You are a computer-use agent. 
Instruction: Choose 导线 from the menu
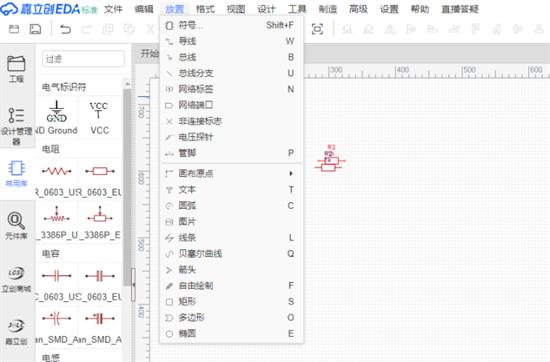[232, 41]
